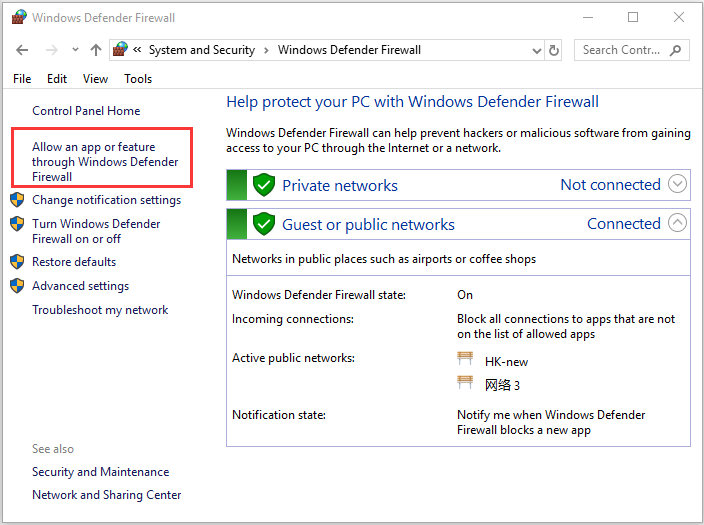704x525 pixels.
Task: Click the 网络 3 network name
Action: 502,385
